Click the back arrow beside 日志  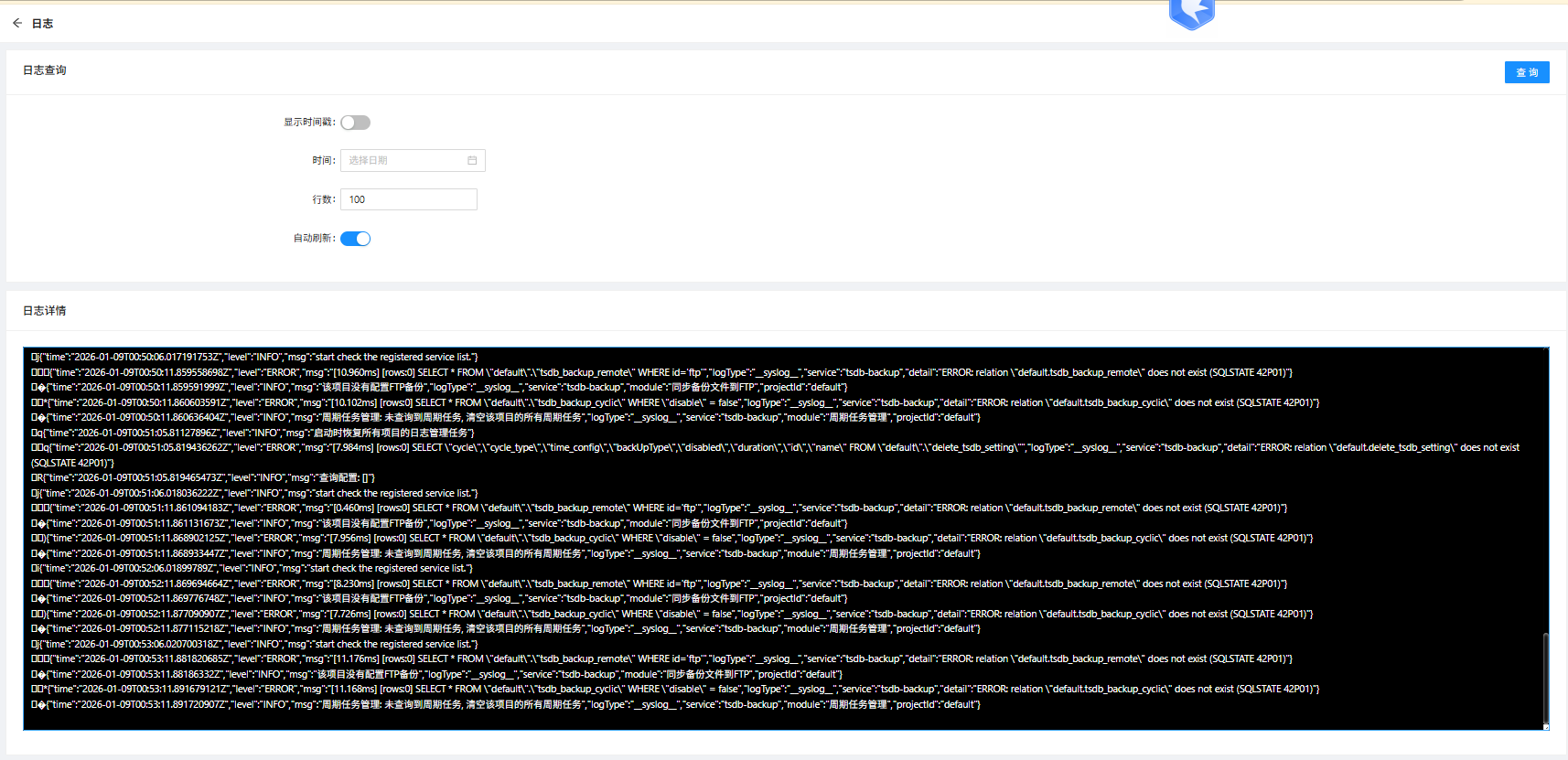[x=17, y=23]
